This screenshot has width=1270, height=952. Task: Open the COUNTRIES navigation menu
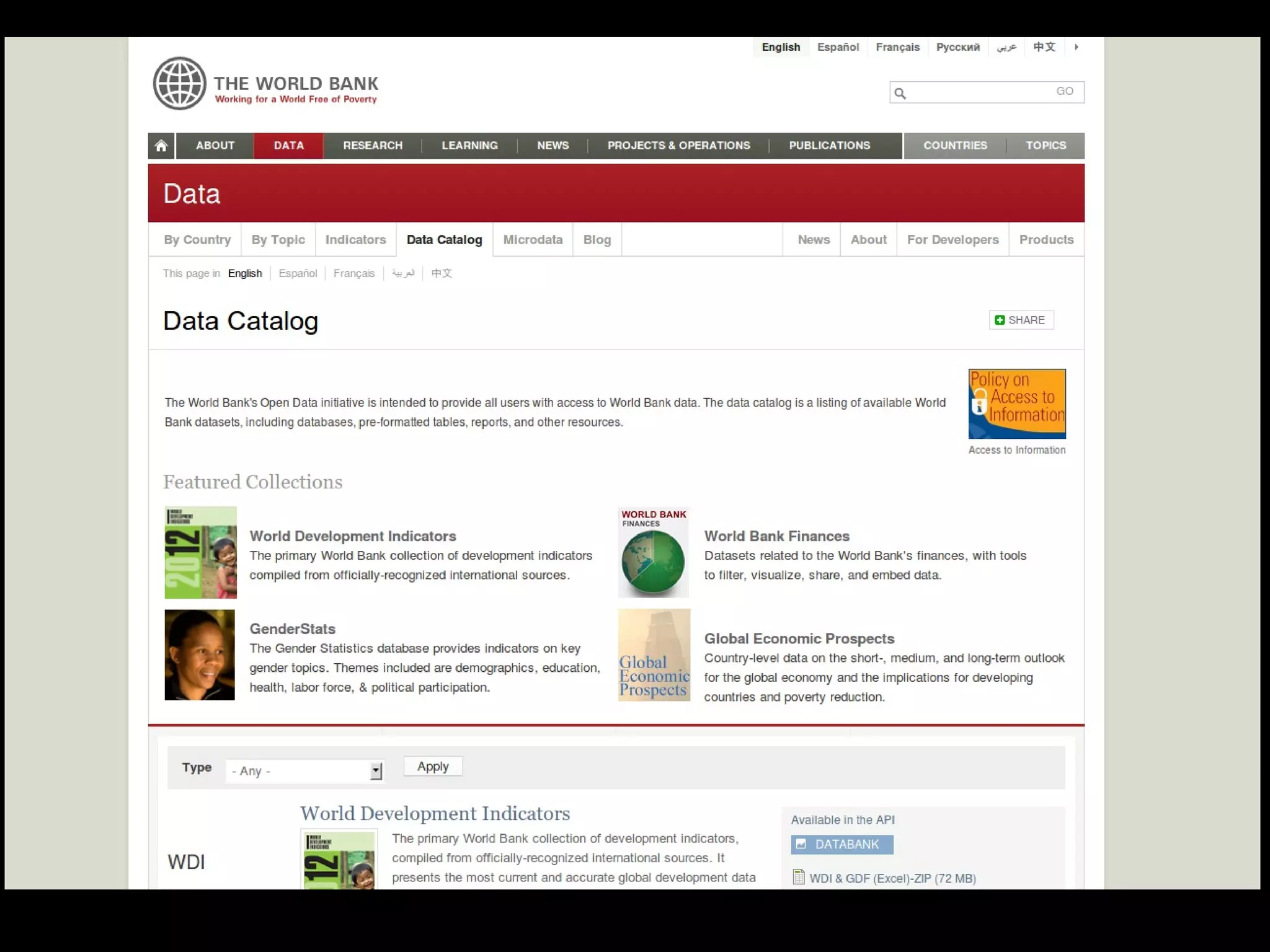(954, 146)
